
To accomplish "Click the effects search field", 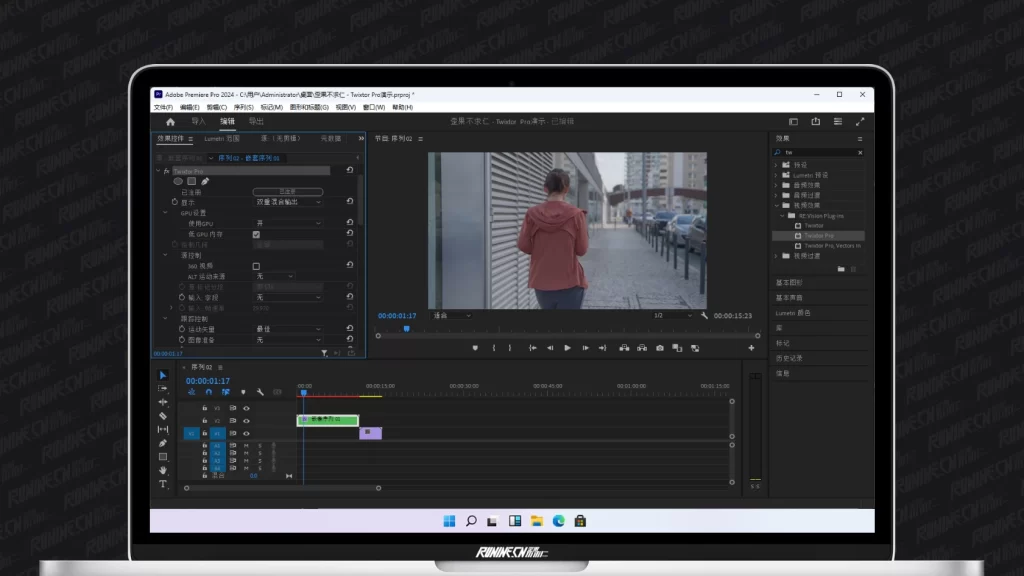I will [x=818, y=152].
